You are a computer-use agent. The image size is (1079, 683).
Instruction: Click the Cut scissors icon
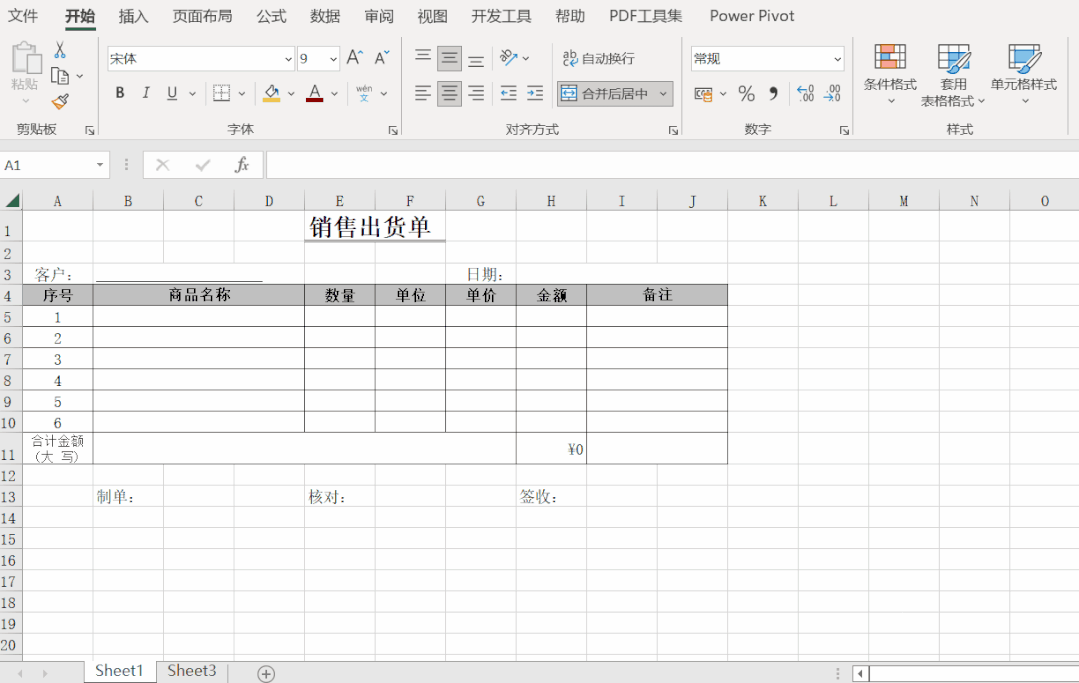click(x=60, y=50)
